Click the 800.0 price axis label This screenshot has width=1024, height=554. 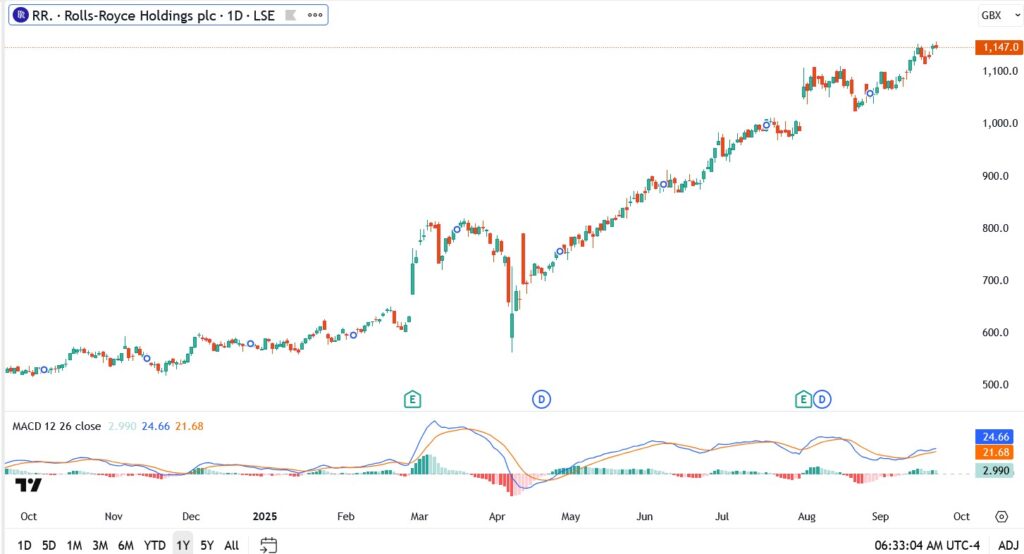click(996, 228)
